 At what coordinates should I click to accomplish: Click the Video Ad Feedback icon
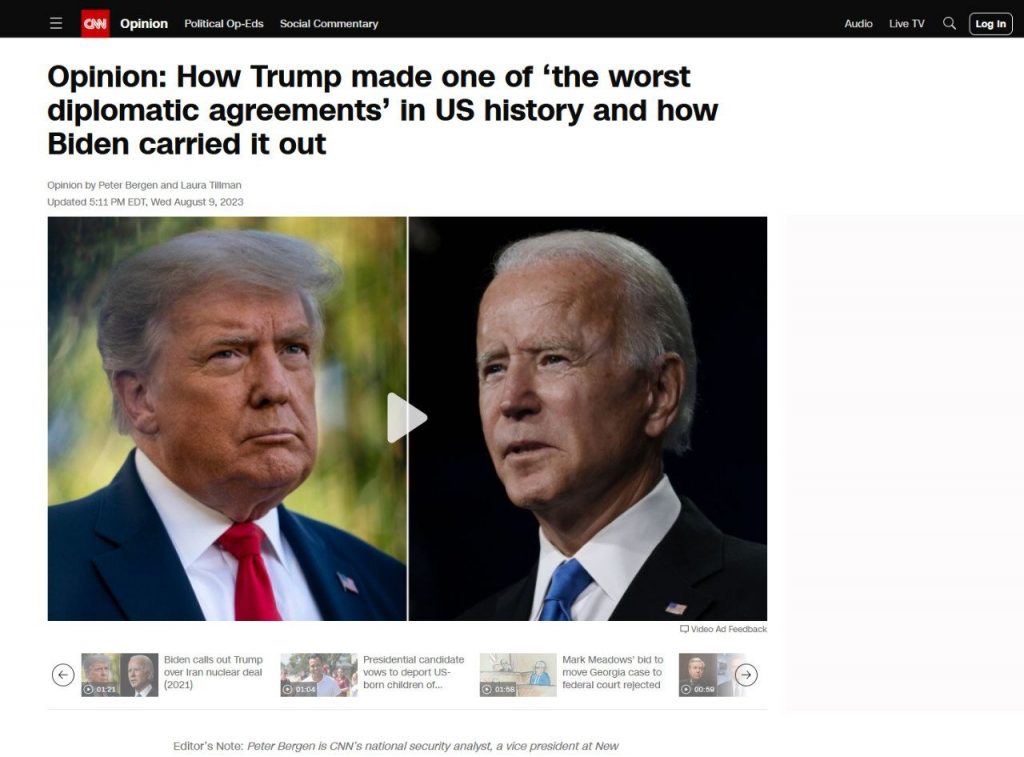coord(684,629)
